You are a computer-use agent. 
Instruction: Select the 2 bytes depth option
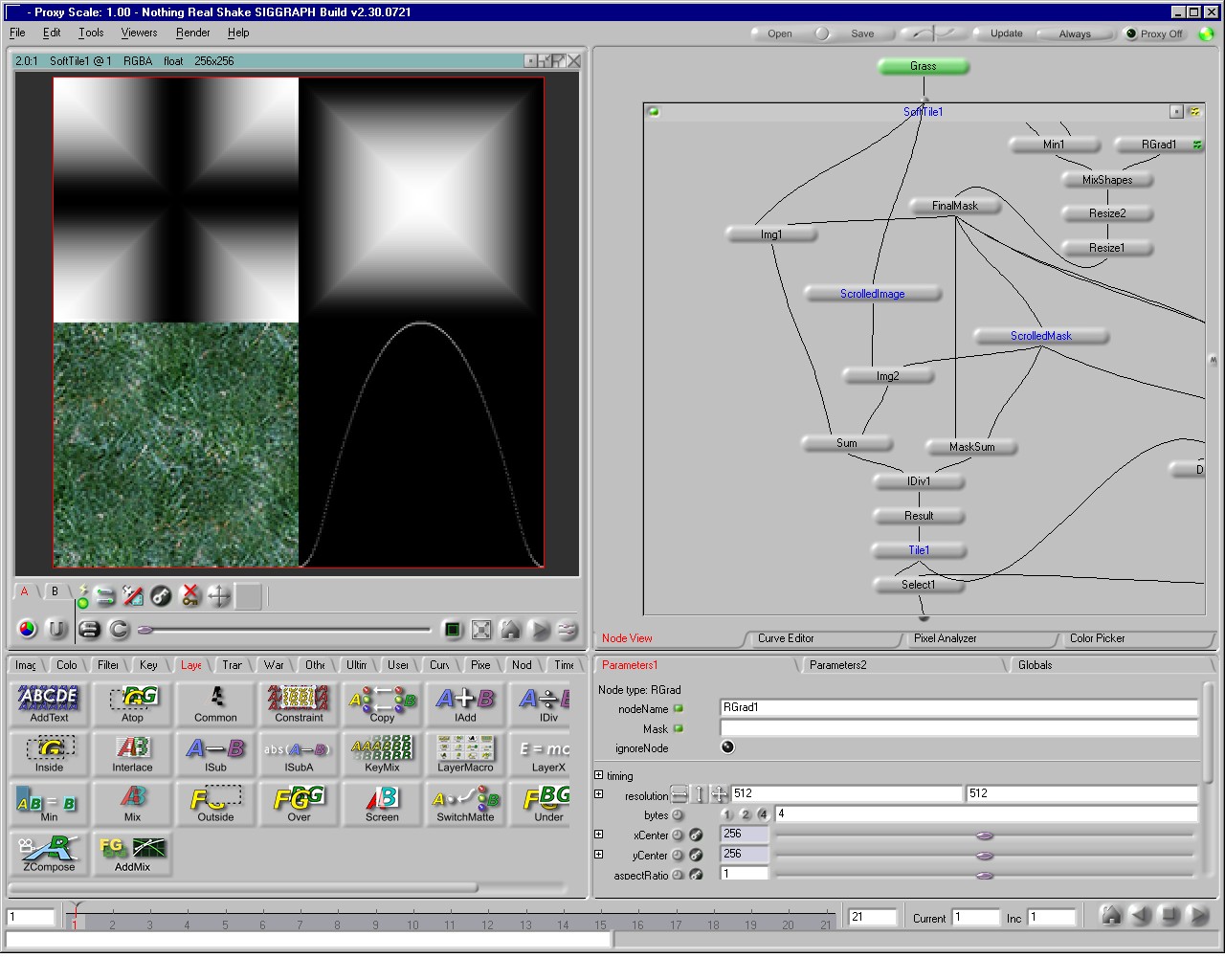click(746, 814)
